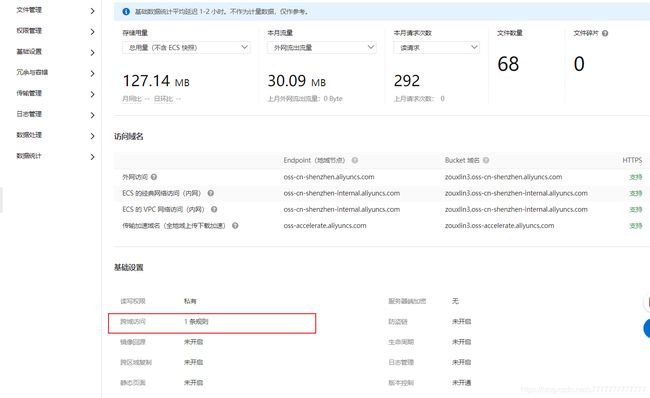650x398 pixels.
Task: Expand the 基础设置 sidebar chevron
Action: point(92,53)
